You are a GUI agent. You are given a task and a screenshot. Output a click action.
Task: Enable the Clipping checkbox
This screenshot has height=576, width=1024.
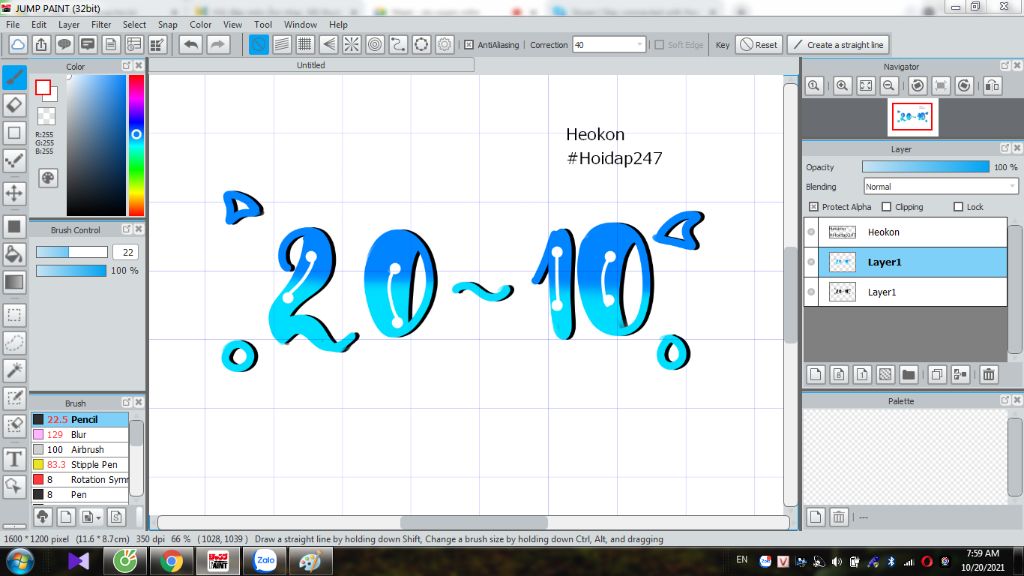886,206
